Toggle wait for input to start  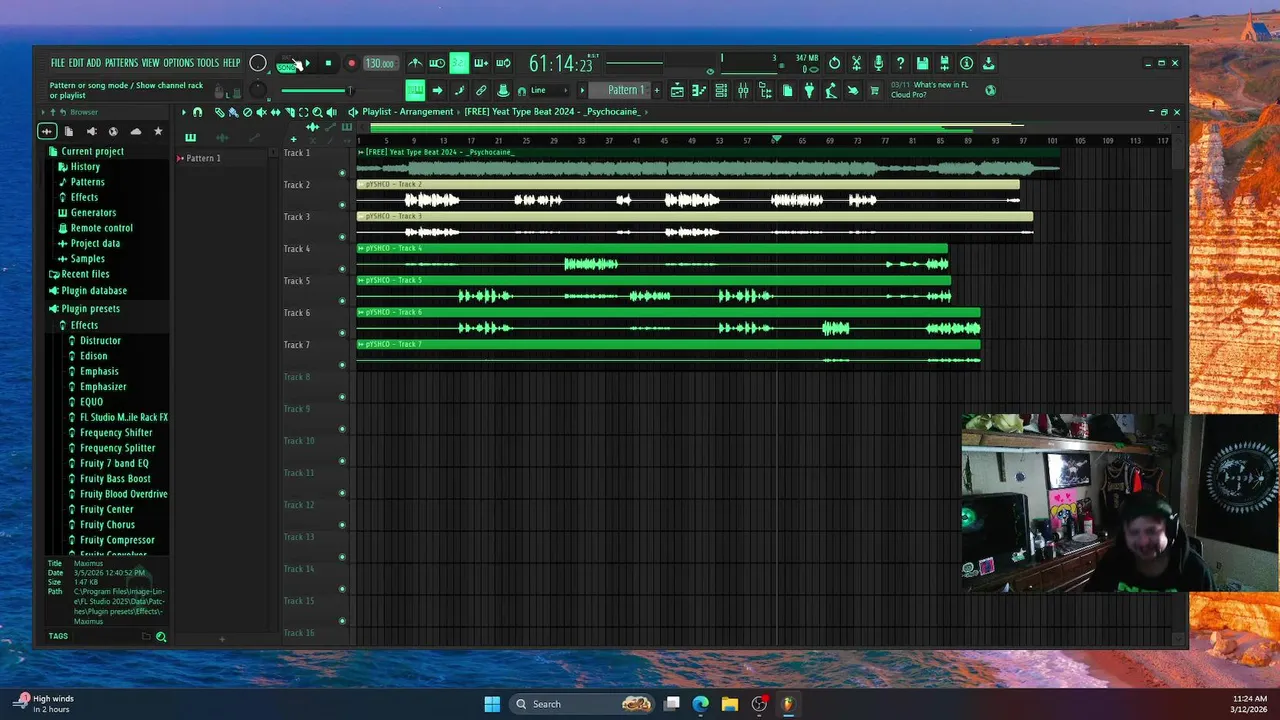coord(437,63)
